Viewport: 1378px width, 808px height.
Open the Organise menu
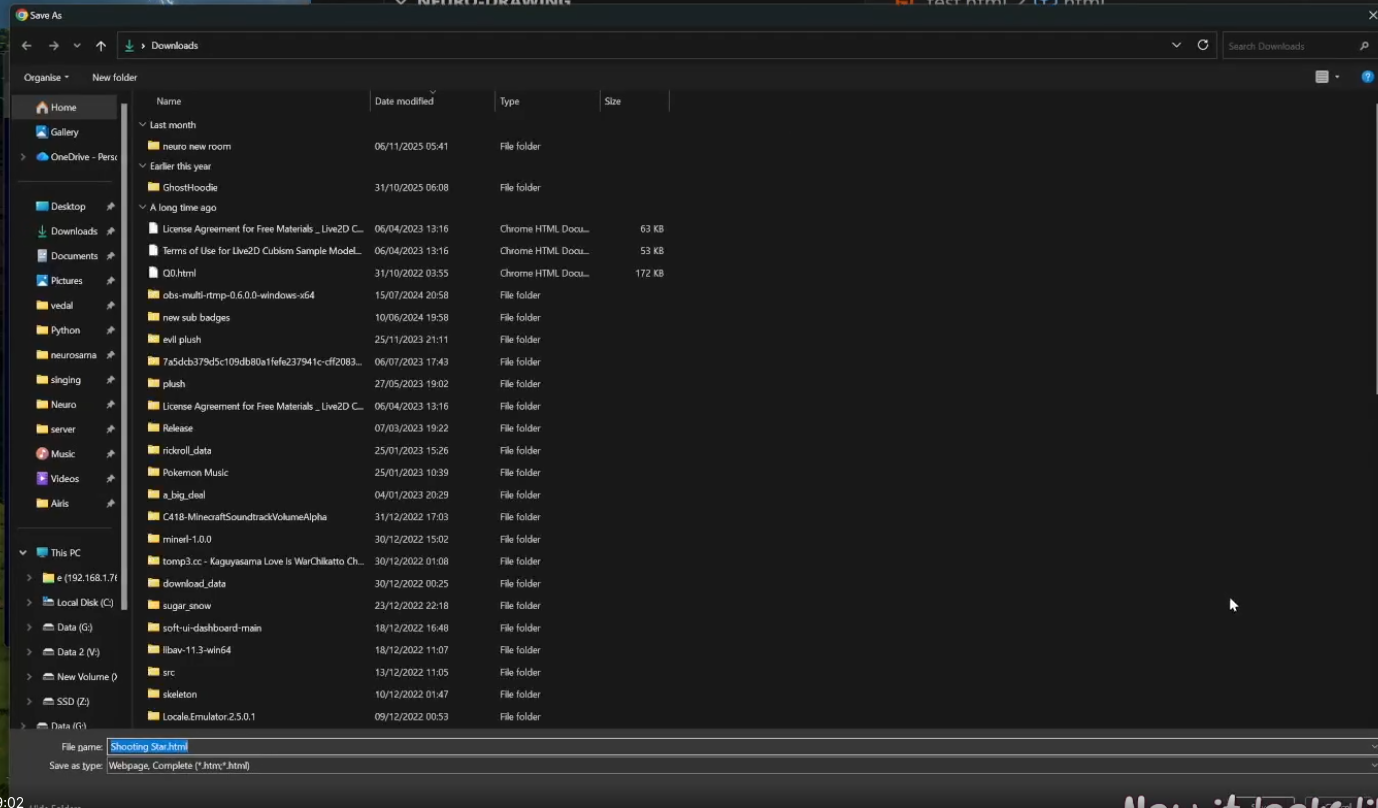(x=47, y=77)
